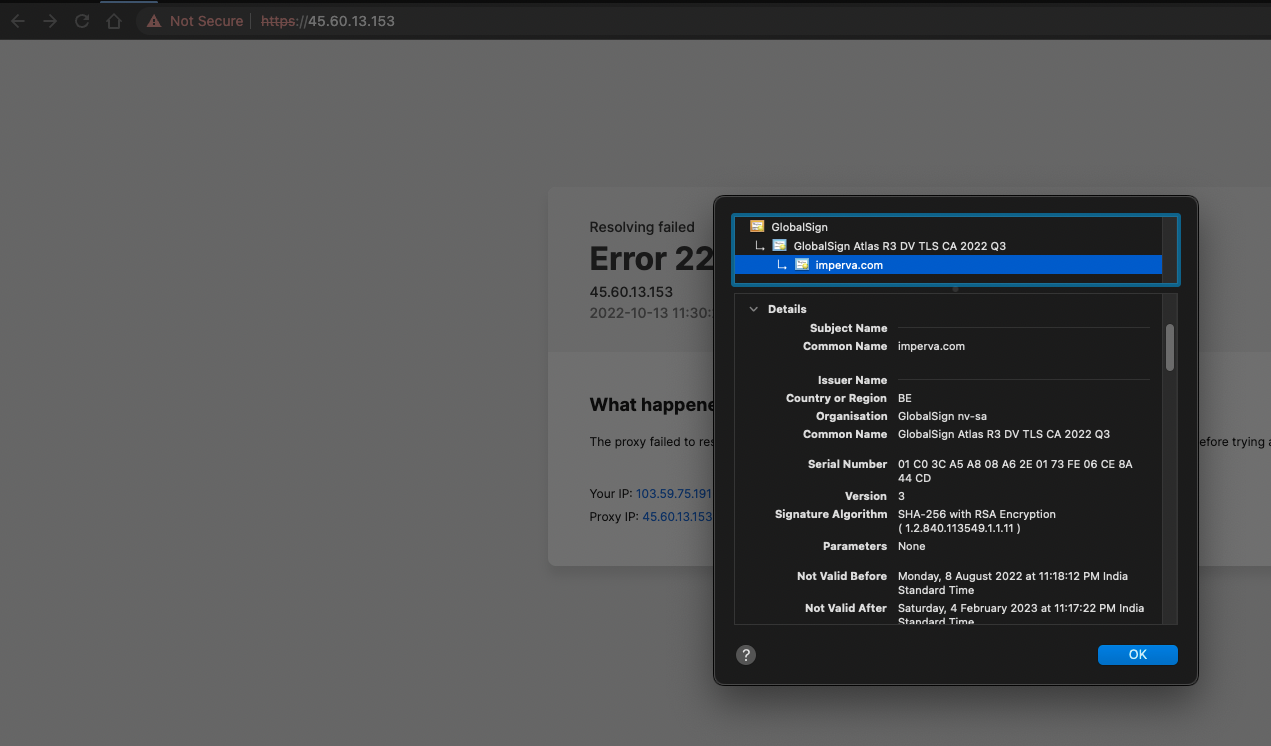
Task: Click the drag handle below certificate chain
Action: (x=955, y=288)
